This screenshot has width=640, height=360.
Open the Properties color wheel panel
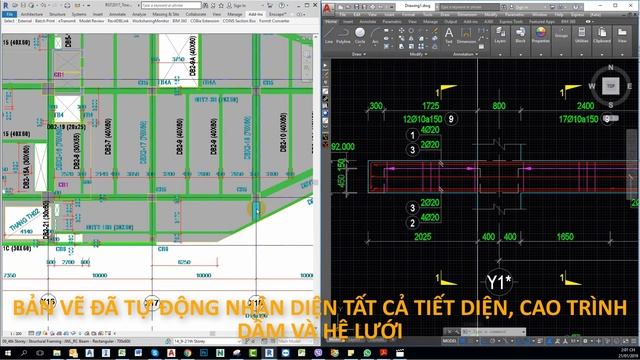point(540,35)
